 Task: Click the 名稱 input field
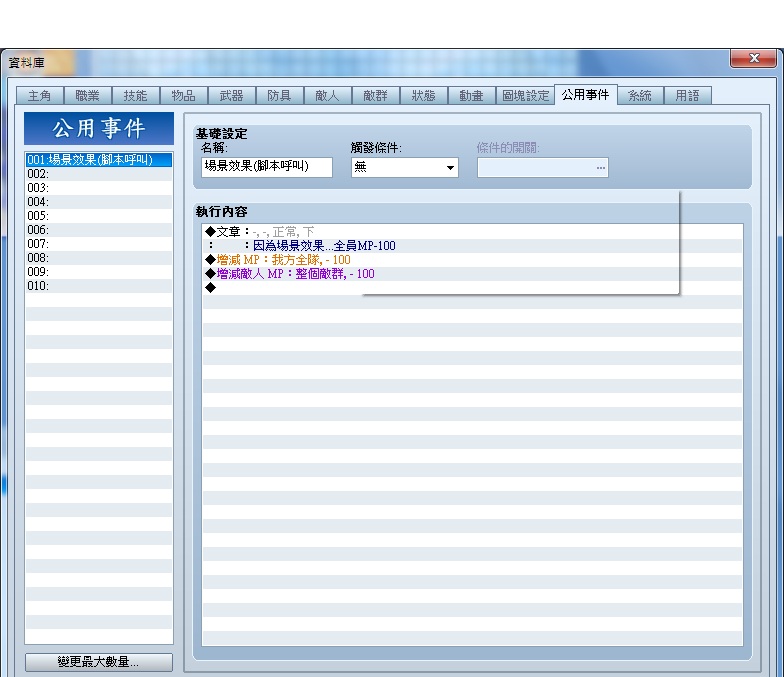coord(267,167)
